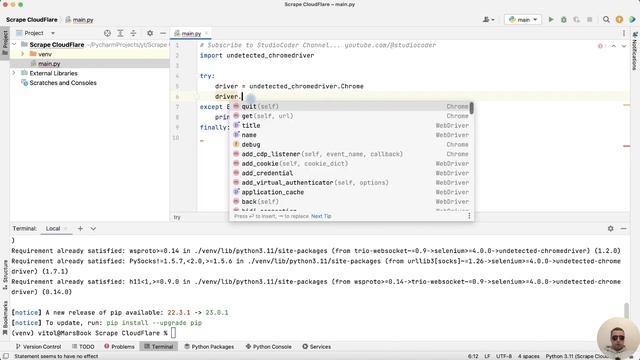Change 4 spaces indent setting
The height and width of the screenshot is (360, 640).
point(529,356)
